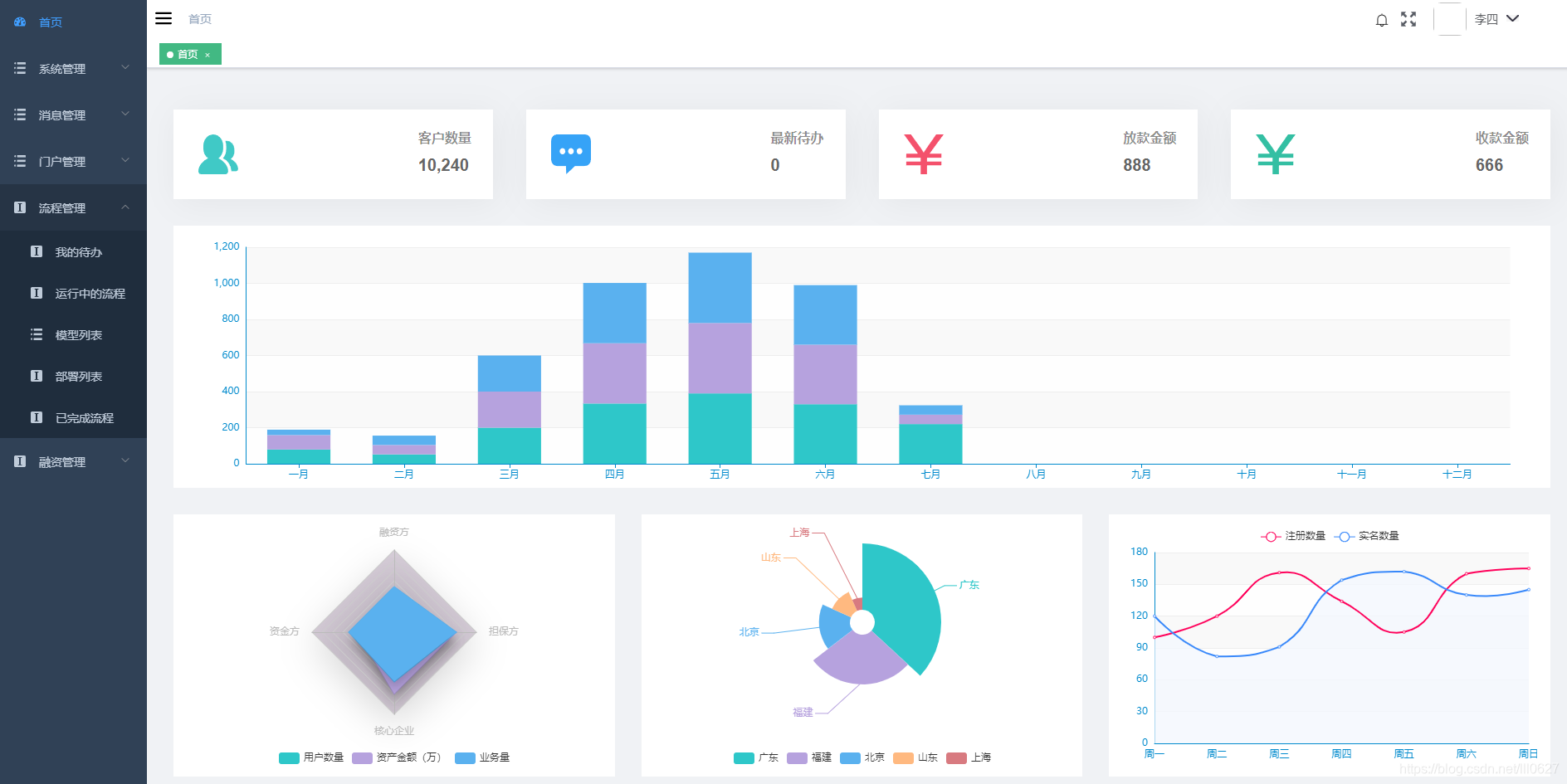
Task: Click the 广东 teal pie slice
Action: [905, 610]
